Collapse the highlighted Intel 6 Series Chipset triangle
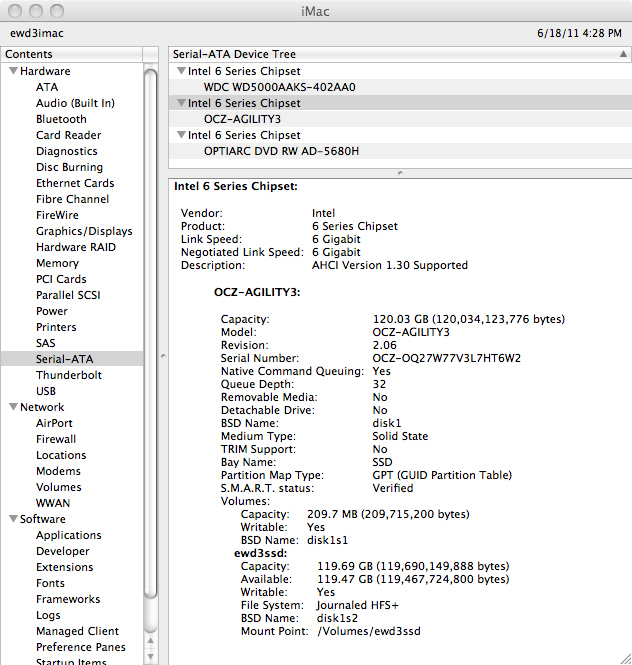Image resolution: width=632 pixels, height=665 pixels. pos(182,103)
